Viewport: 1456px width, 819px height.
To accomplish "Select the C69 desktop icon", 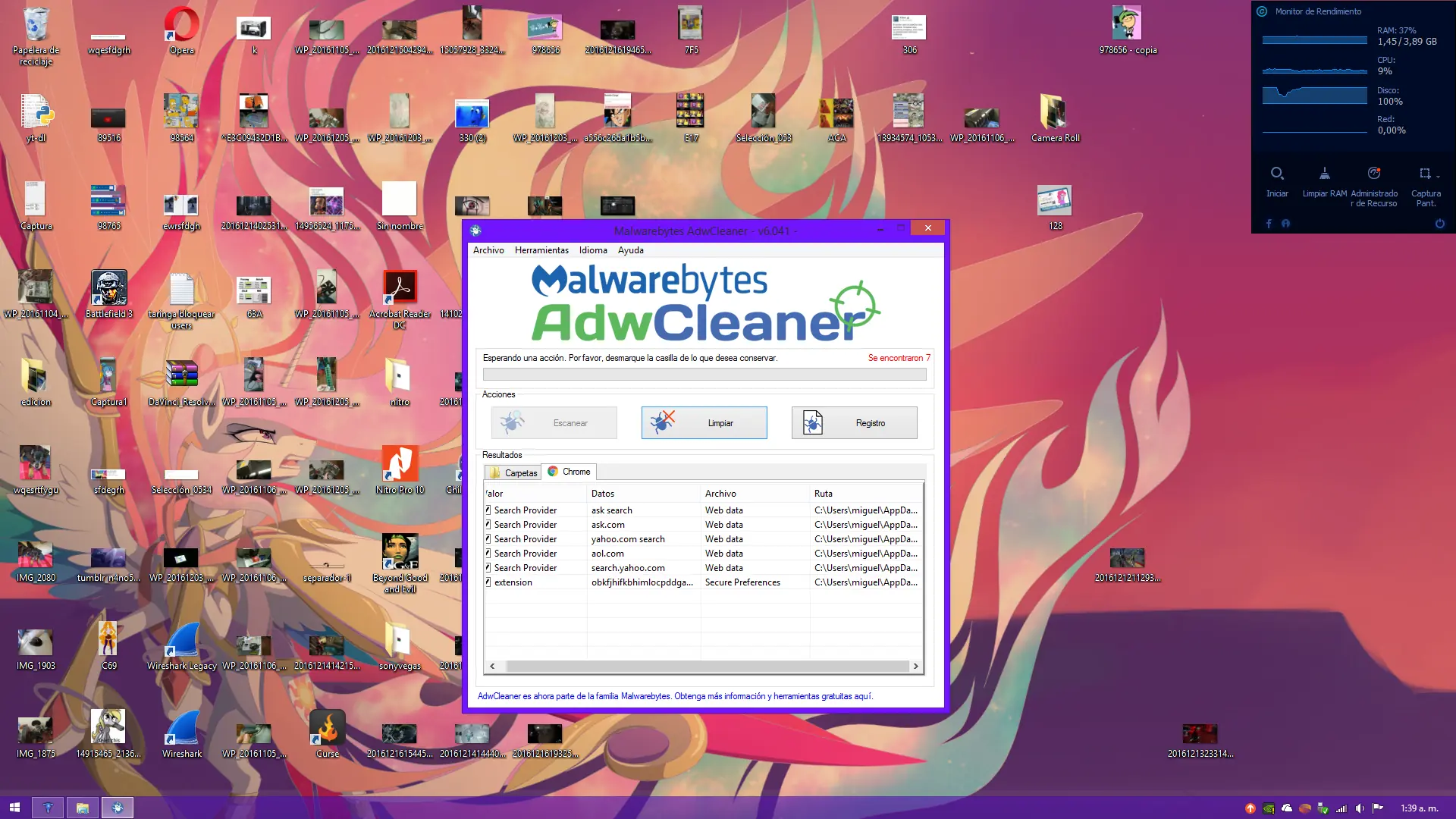I will (x=108, y=646).
